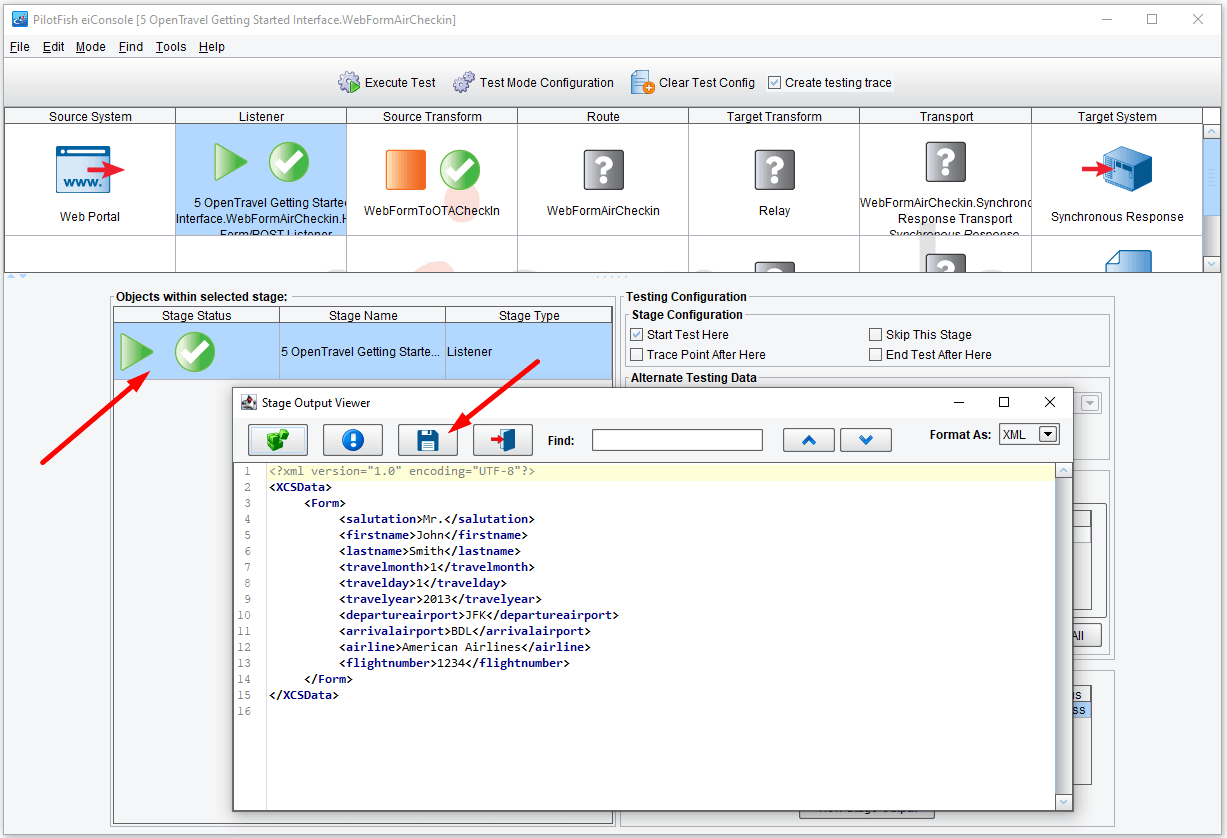Viewport: 1227px width, 838px height.
Task: Enable End Test After Here checkbox
Action: [876, 355]
